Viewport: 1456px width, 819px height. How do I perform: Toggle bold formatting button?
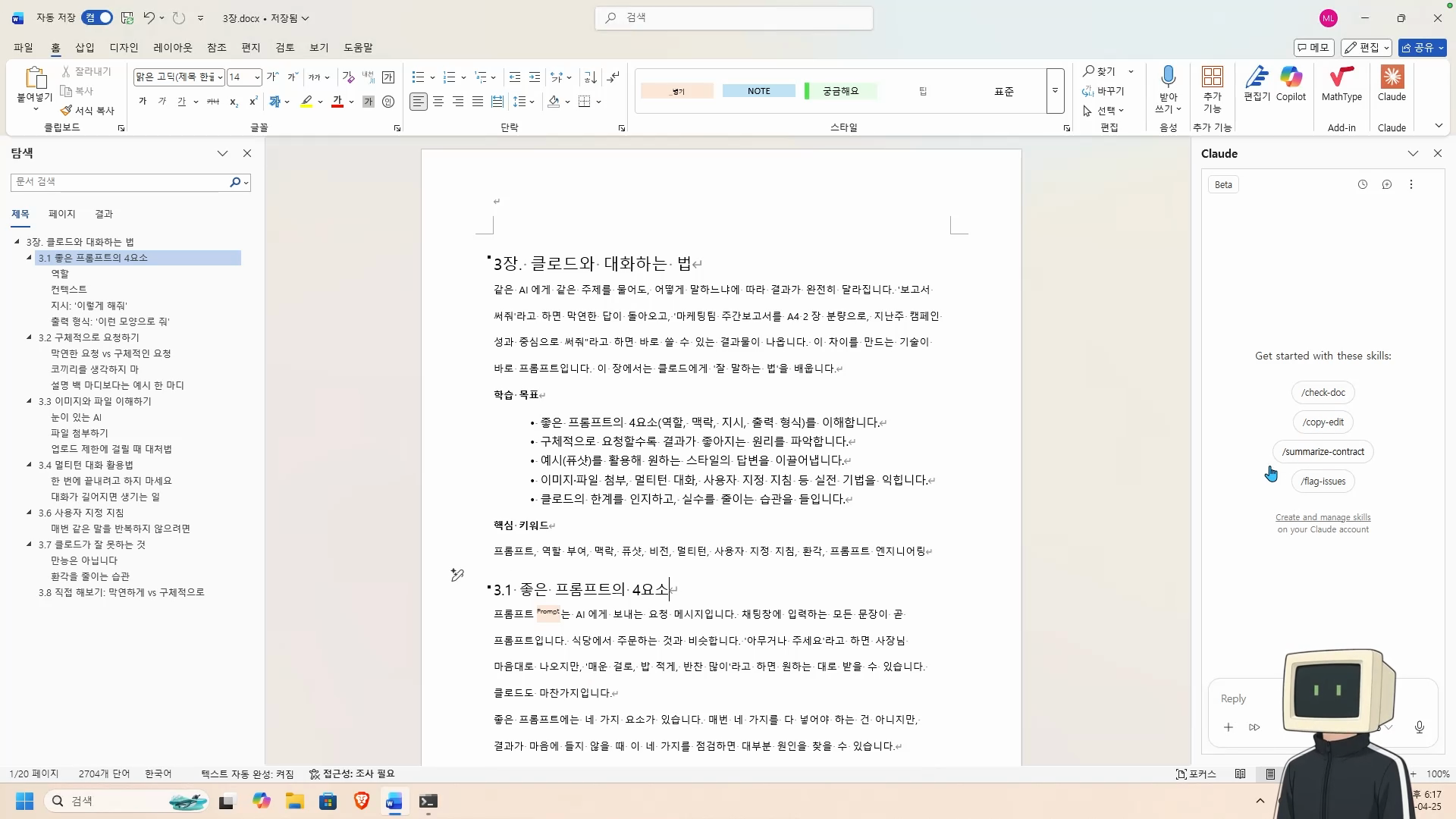click(x=143, y=102)
